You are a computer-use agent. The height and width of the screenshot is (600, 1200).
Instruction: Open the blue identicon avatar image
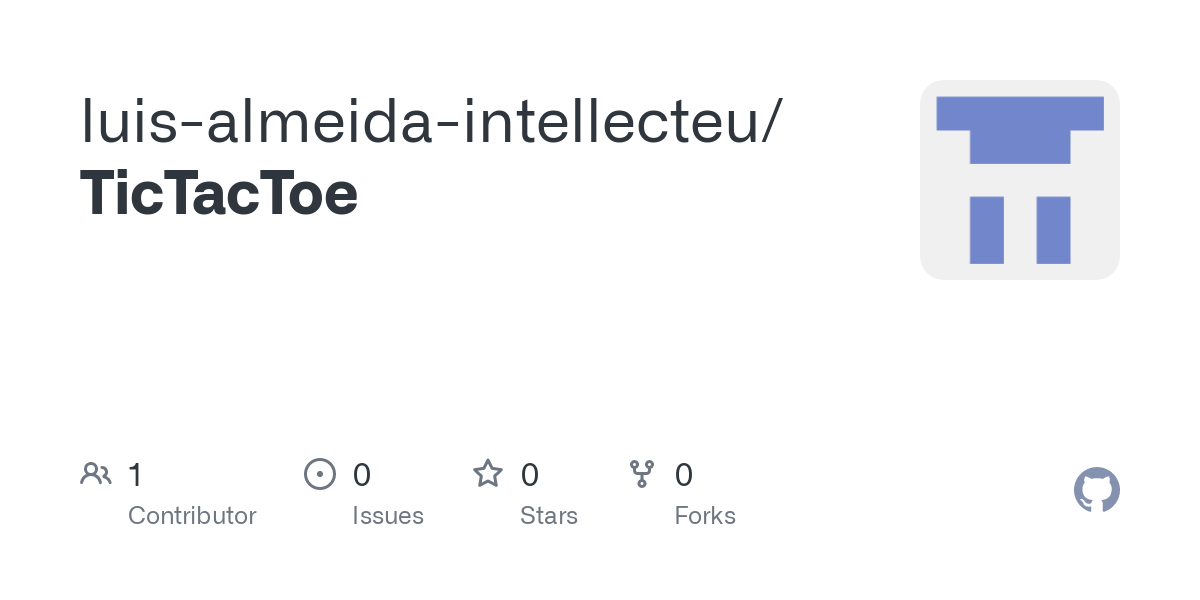(x=1019, y=180)
